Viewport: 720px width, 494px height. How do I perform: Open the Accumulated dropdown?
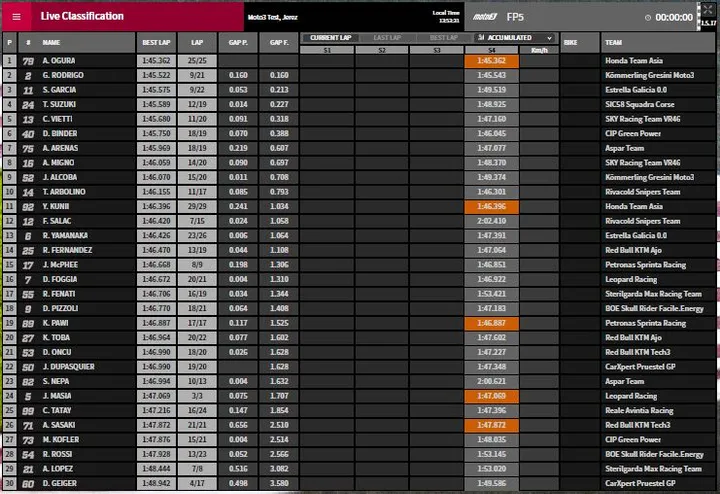514,38
